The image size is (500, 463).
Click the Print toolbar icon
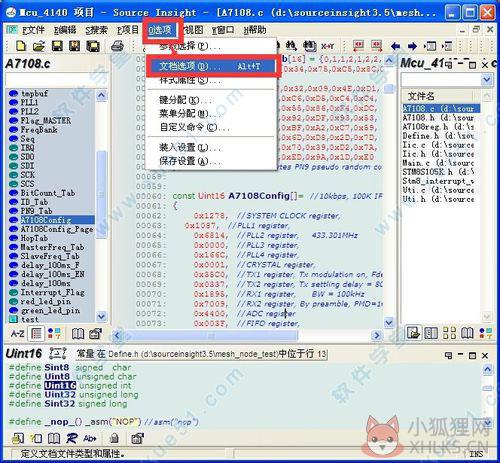(x=117, y=46)
